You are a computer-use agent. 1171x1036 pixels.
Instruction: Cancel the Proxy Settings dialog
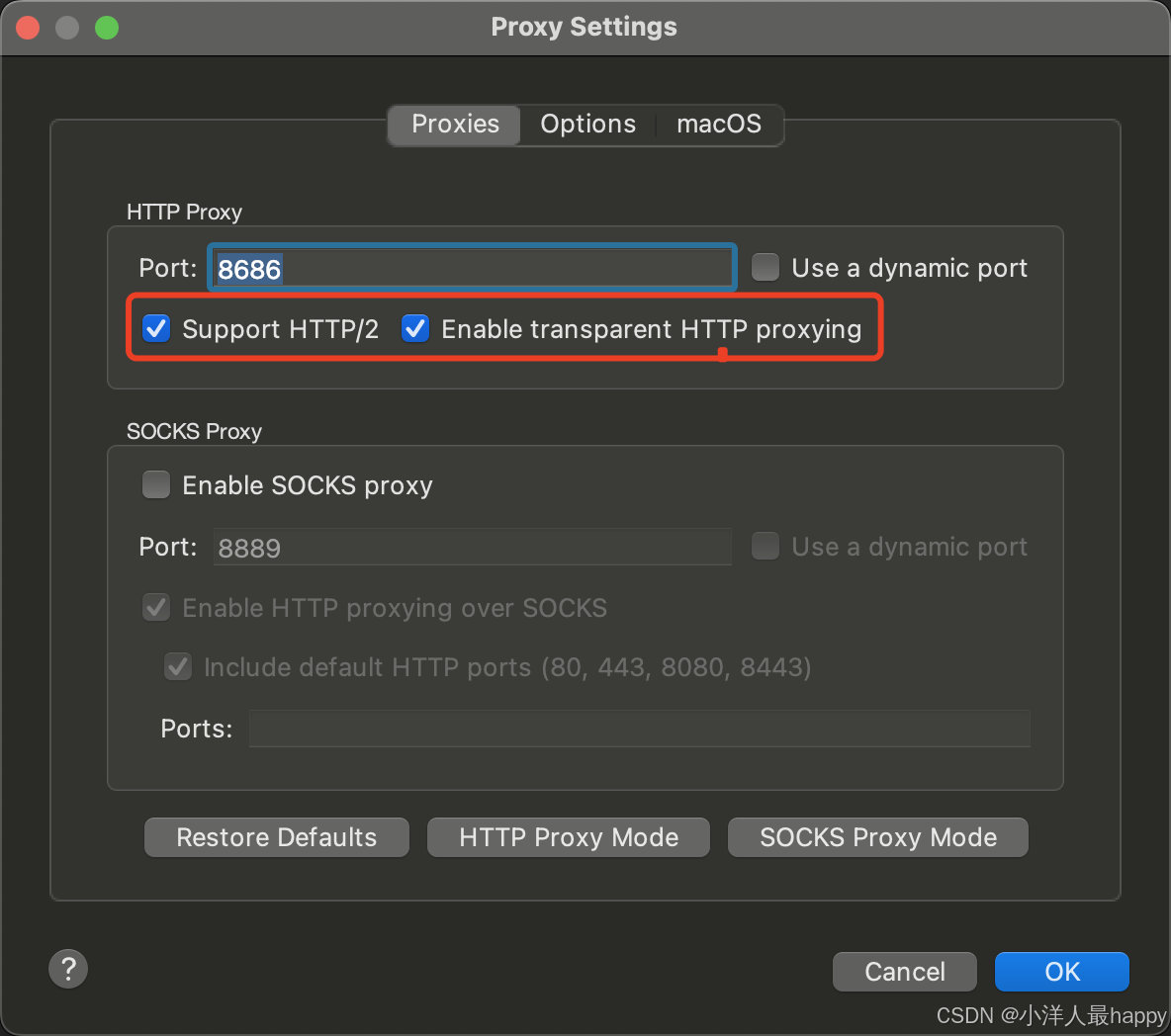tap(904, 972)
